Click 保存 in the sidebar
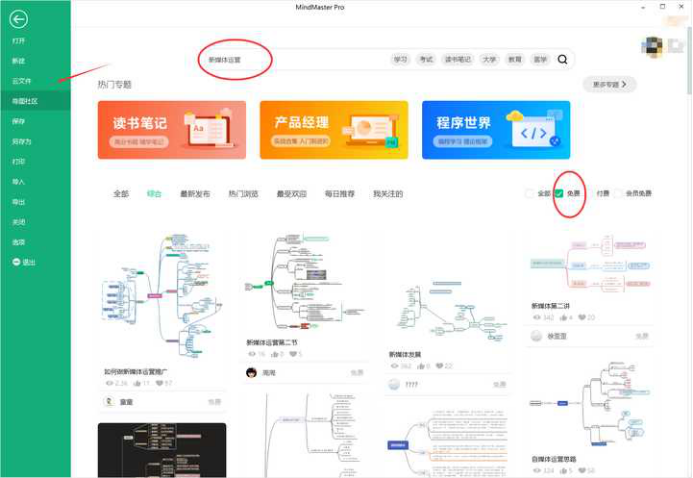693x478 pixels. click(x=19, y=121)
